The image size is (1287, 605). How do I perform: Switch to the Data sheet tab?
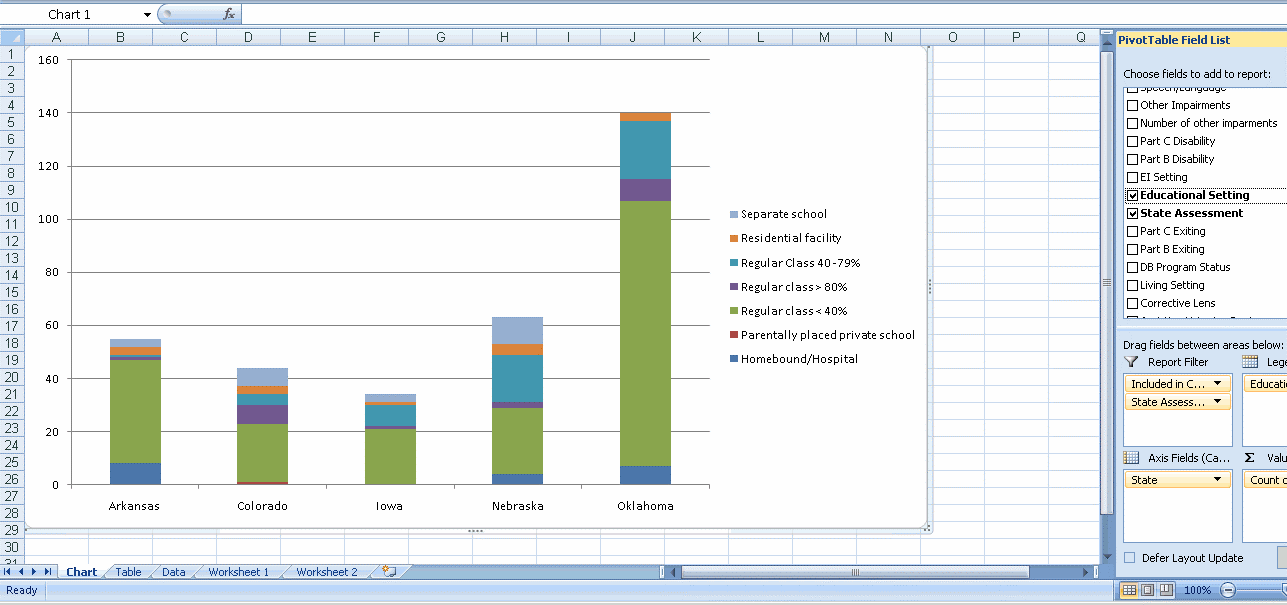click(x=172, y=571)
